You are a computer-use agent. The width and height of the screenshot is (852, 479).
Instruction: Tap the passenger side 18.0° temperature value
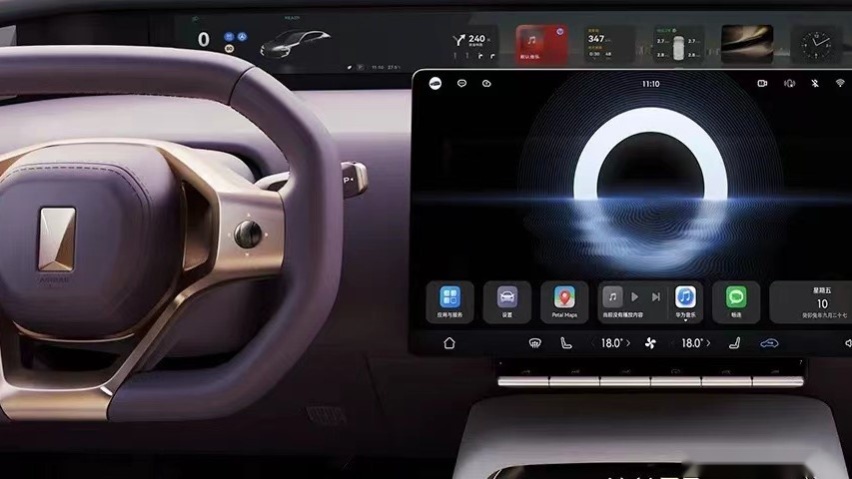tap(692, 343)
